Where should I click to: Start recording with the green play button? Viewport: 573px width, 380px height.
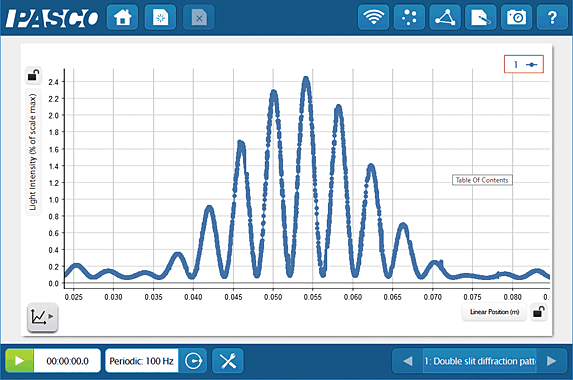click(x=19, y=361)
